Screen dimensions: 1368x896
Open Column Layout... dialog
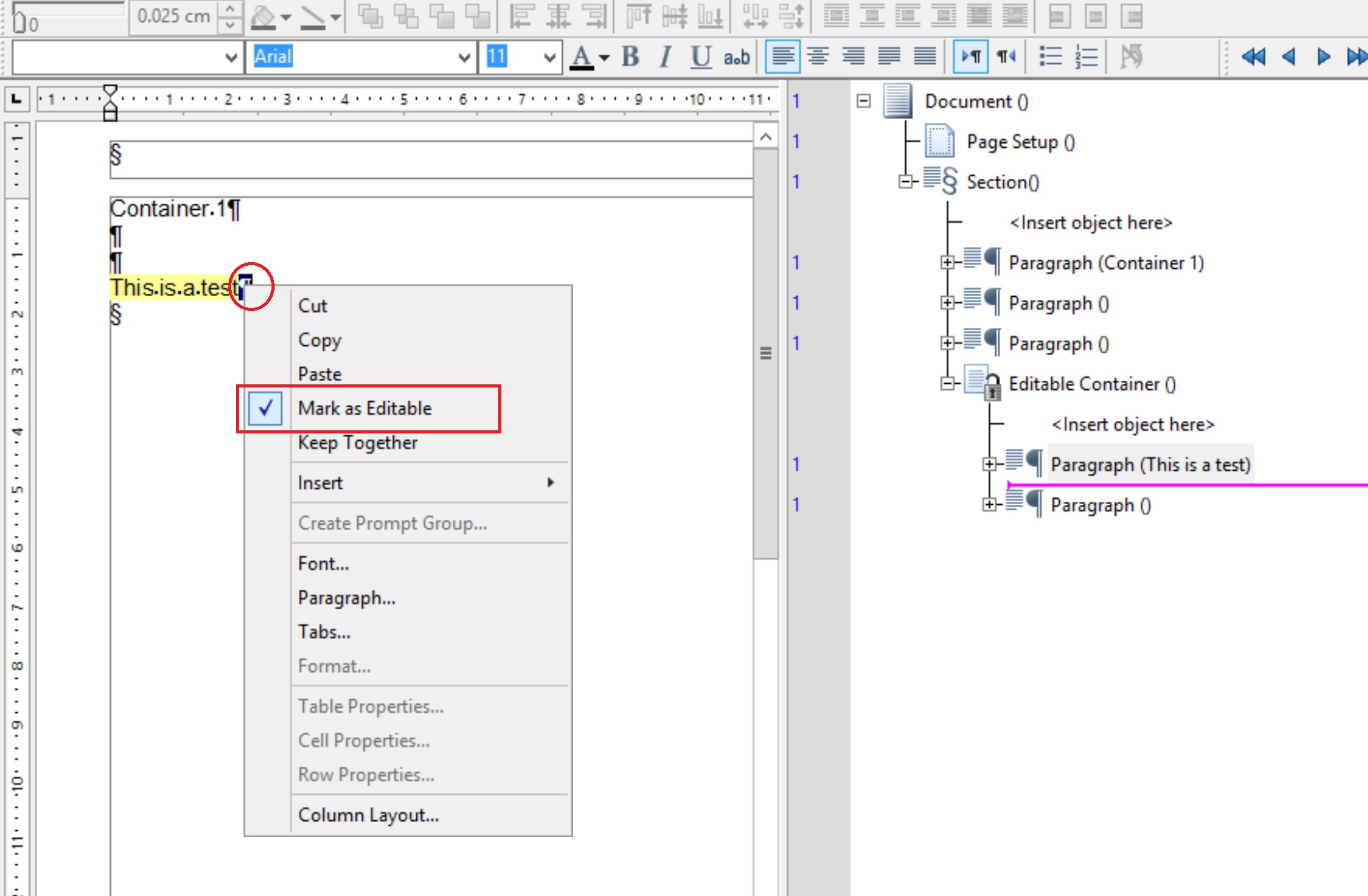point(368,815)
